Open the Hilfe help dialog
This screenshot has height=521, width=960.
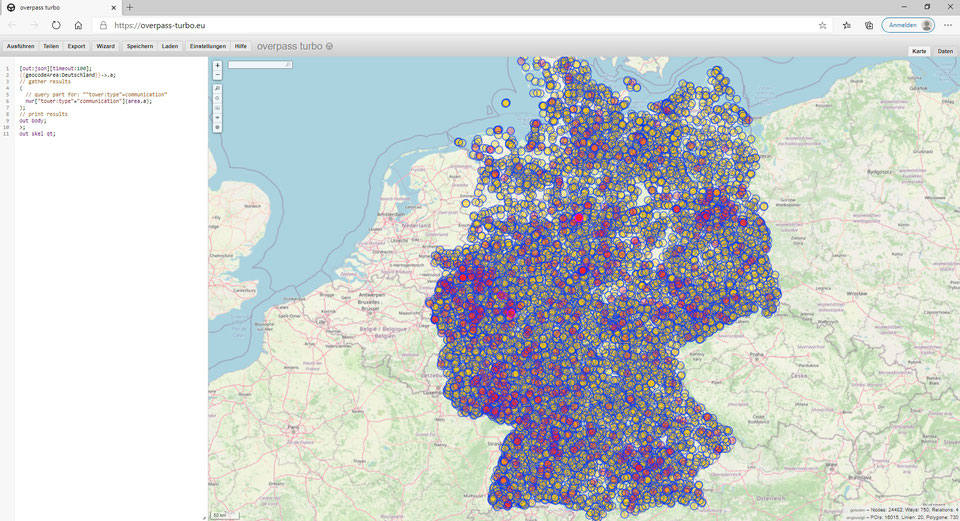(241, 46)
